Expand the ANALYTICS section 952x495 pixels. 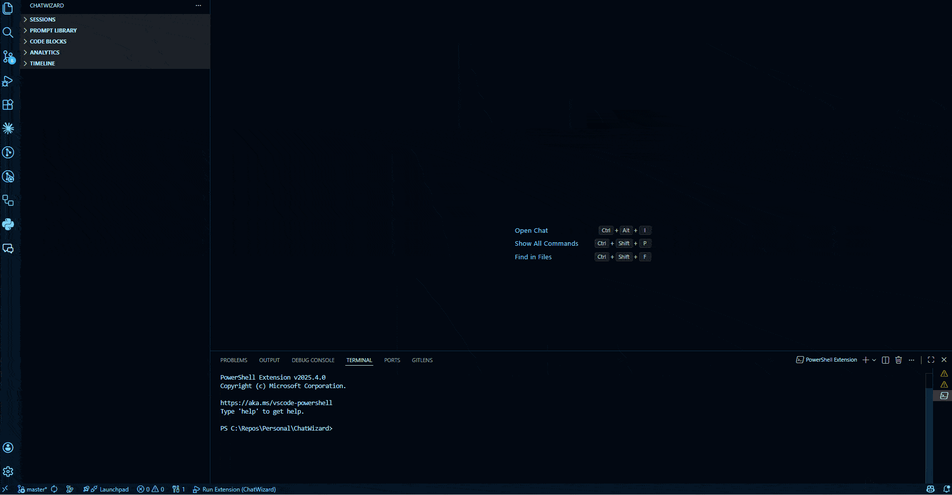115,52
